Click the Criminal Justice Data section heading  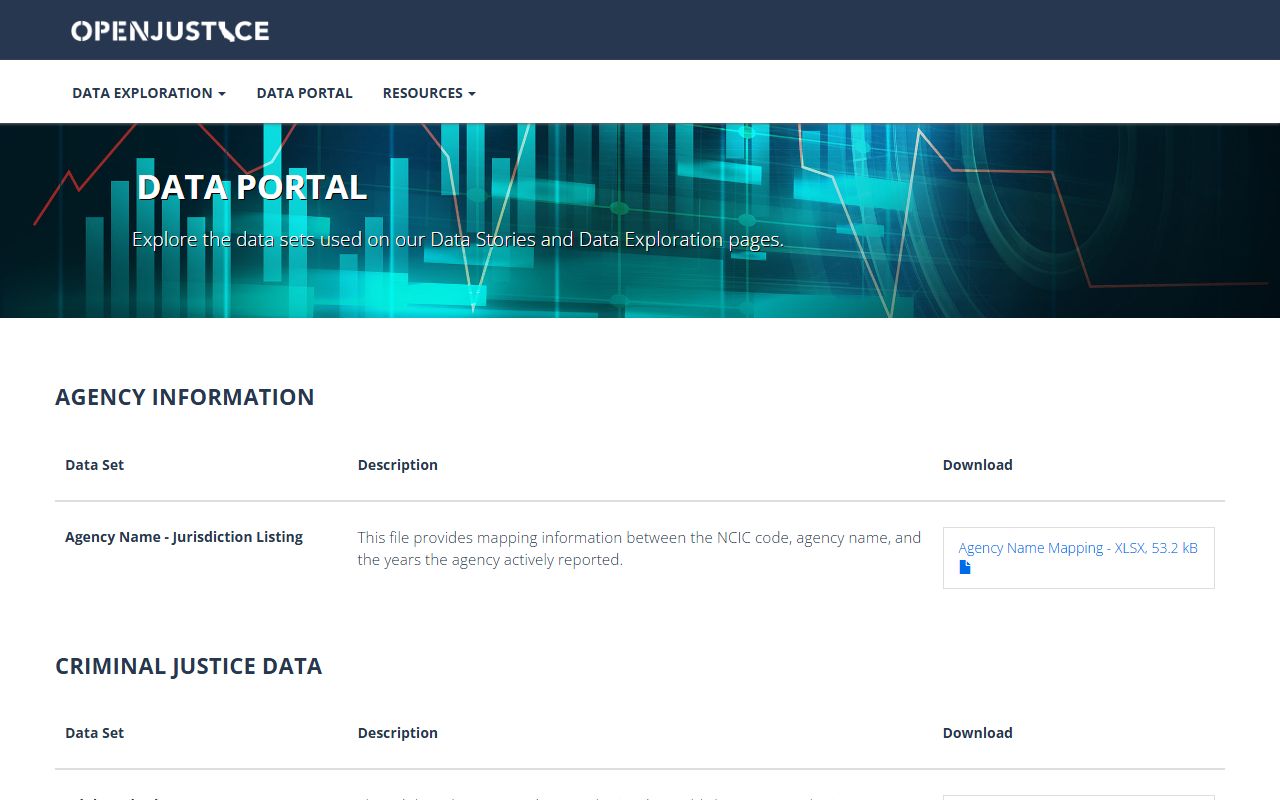[x=189, y=667]
